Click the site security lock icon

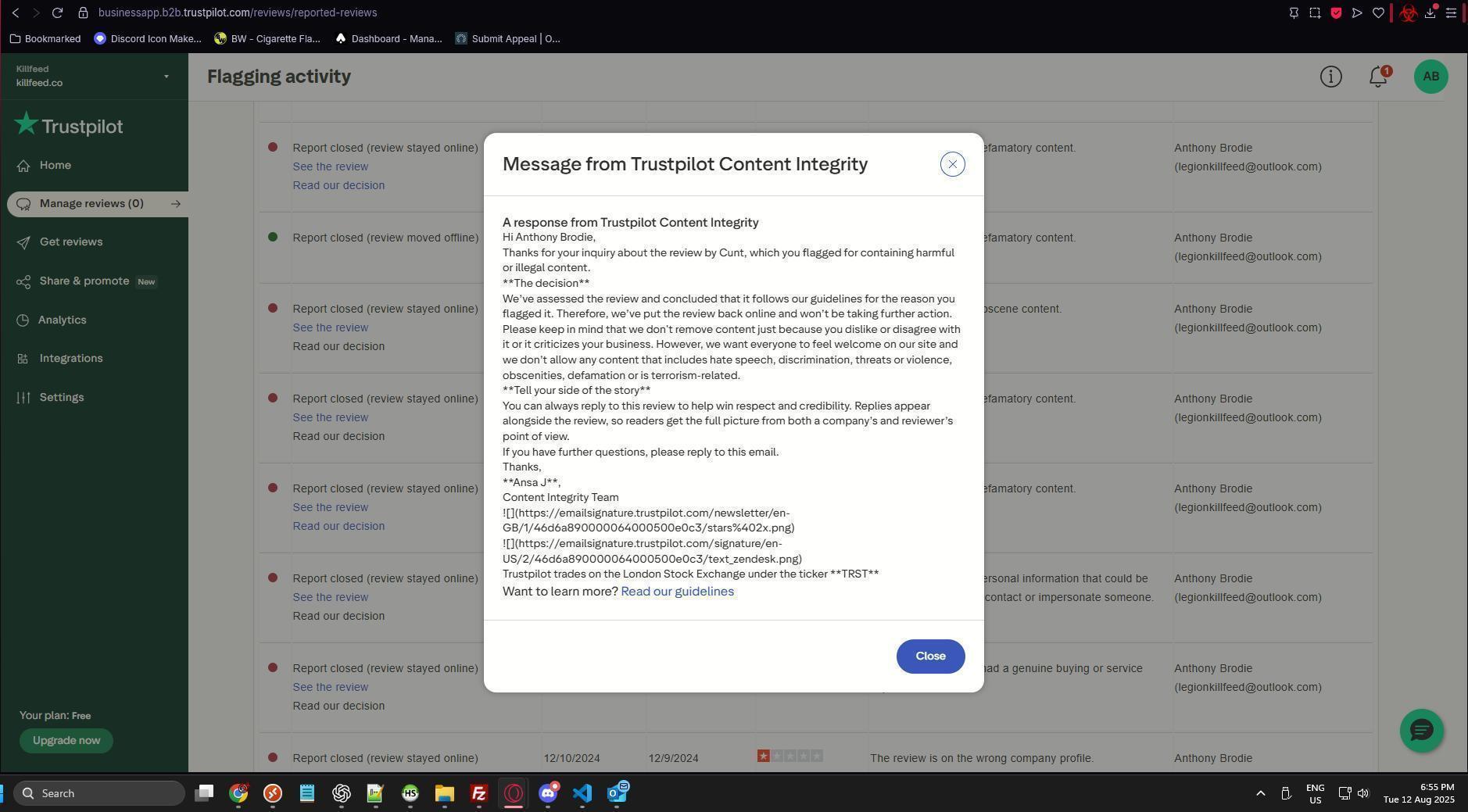coord(83,13)
